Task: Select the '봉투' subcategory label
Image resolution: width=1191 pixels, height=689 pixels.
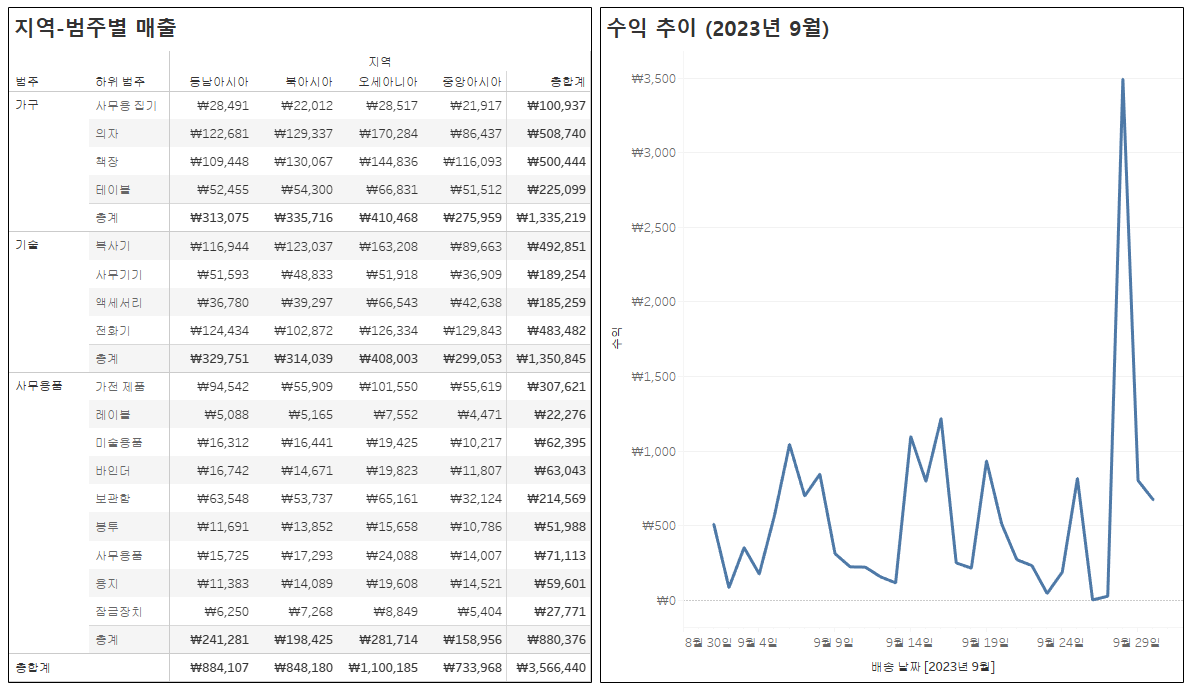Action: [x=107, y=526]
